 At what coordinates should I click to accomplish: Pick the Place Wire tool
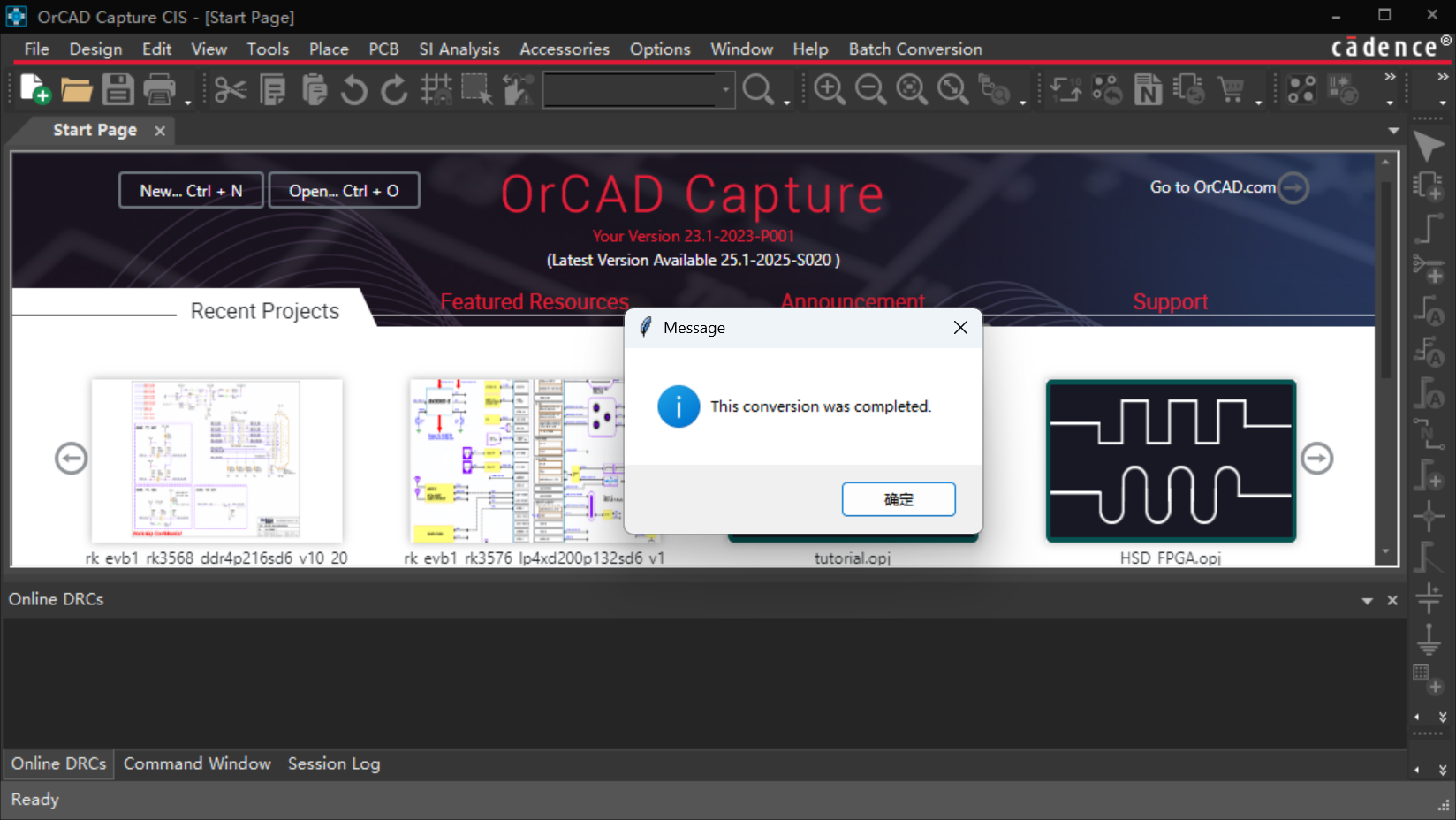click(x=1429, y=228)
